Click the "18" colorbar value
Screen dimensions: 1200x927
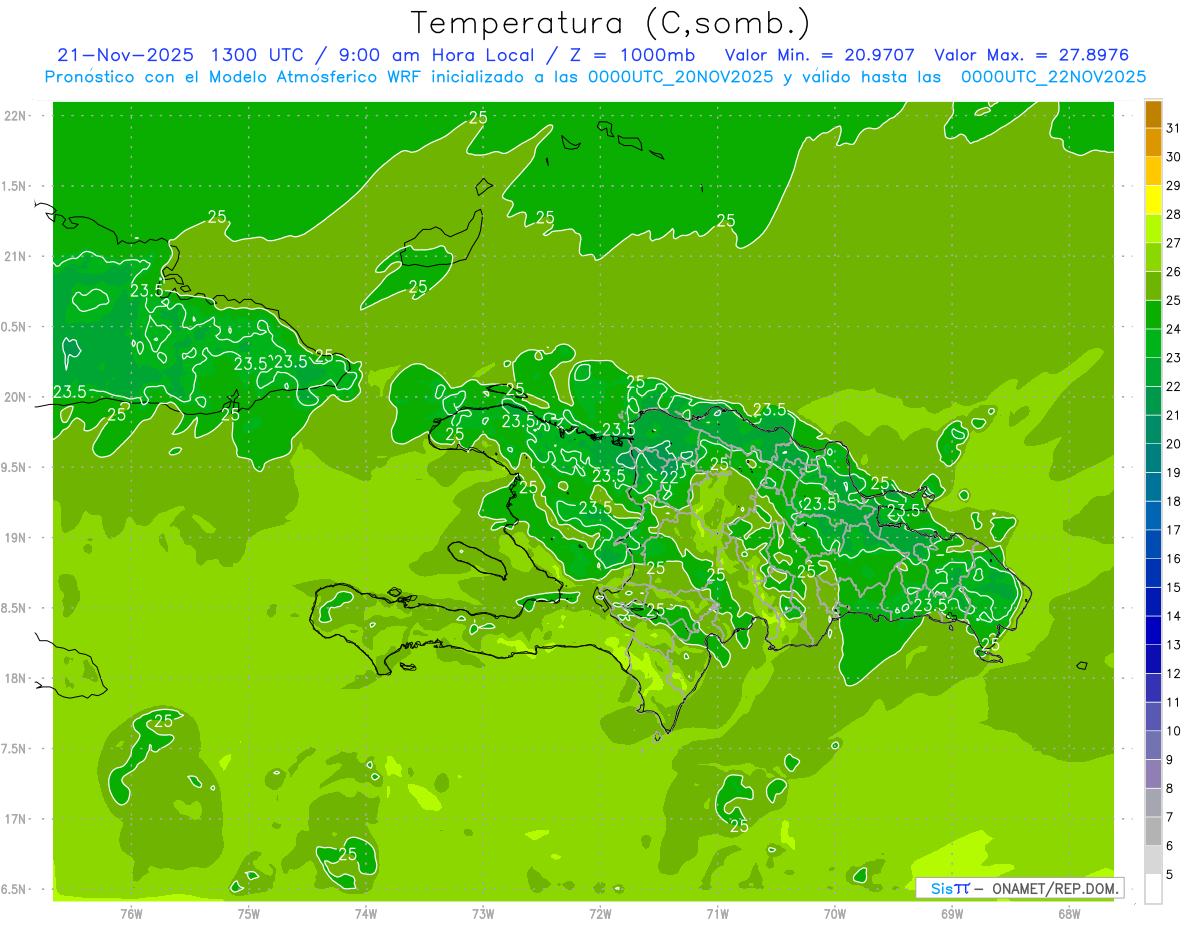(1174, 502)
